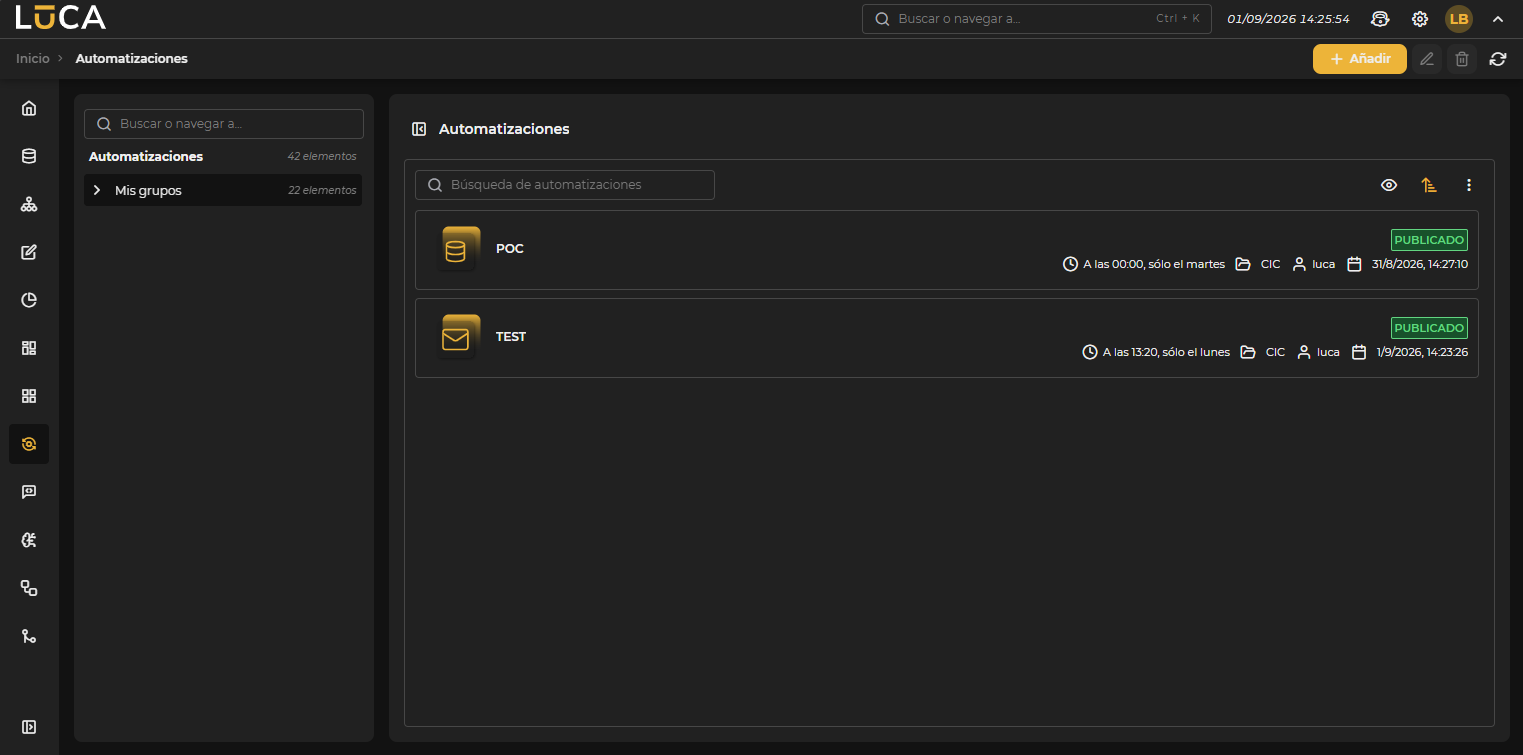
Task: Open the database icon in left sidebar
Action: pos(29,156)
